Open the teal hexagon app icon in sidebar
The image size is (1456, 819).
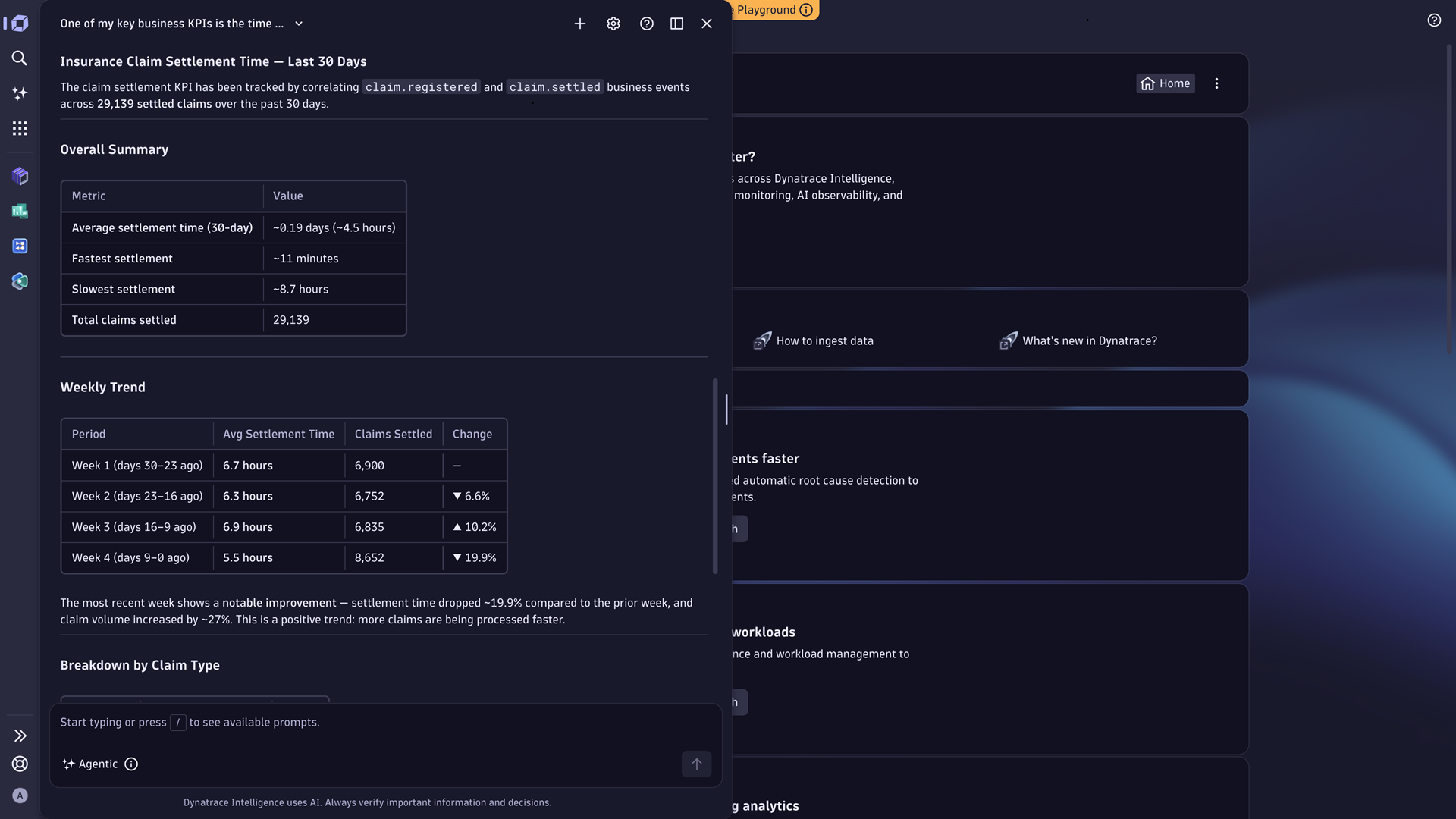(x=20, y=281)
